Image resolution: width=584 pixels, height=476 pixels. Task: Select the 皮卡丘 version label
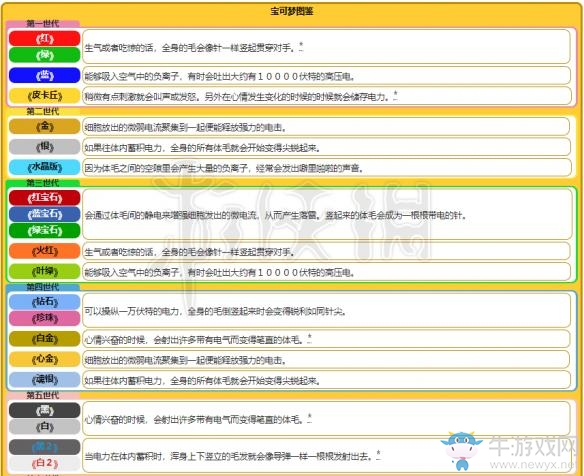point(45,95)
